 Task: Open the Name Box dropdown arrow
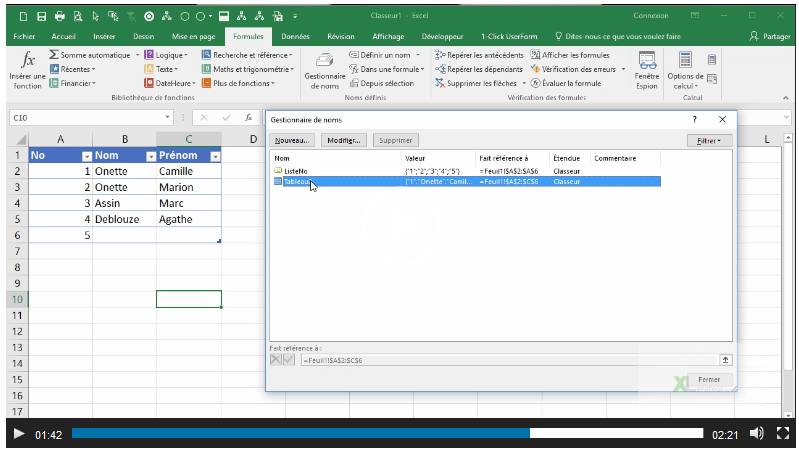pyautogui.click(x=167, y=118)
